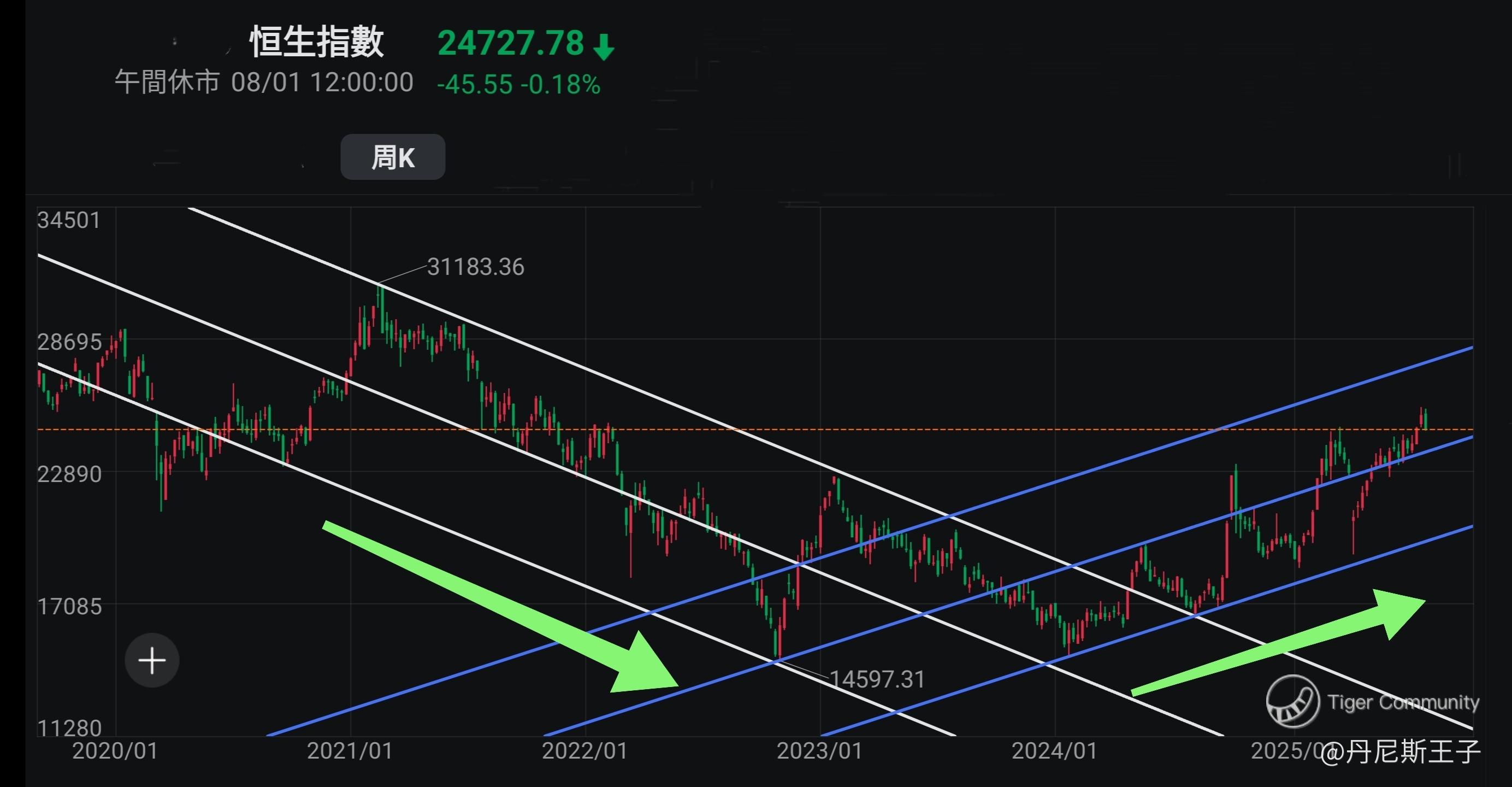Tap the current price 24727.78
Viewport: 1512px width, 787px height.
point(511,43)
